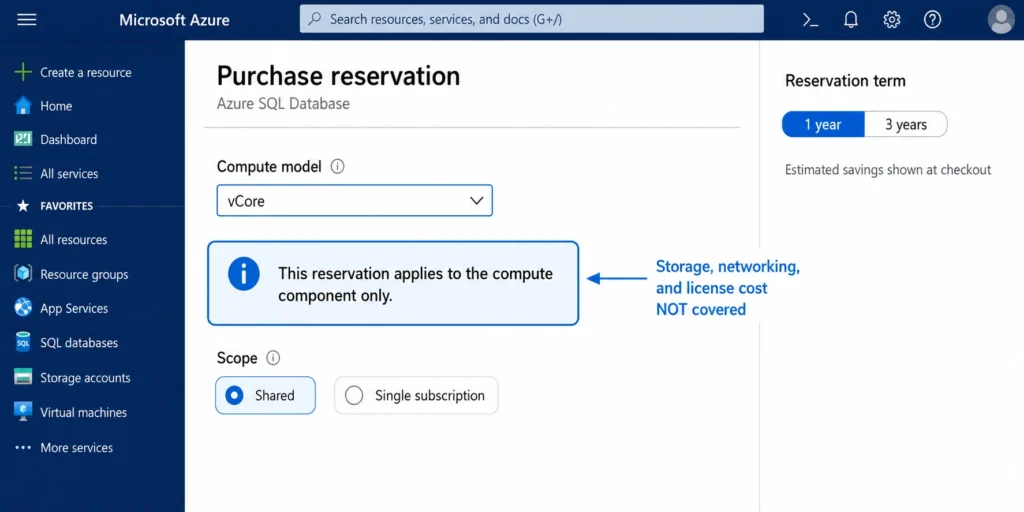Click the Resource groups cube icon
The height and width of the screenshot is (512, 1024).
23,274
